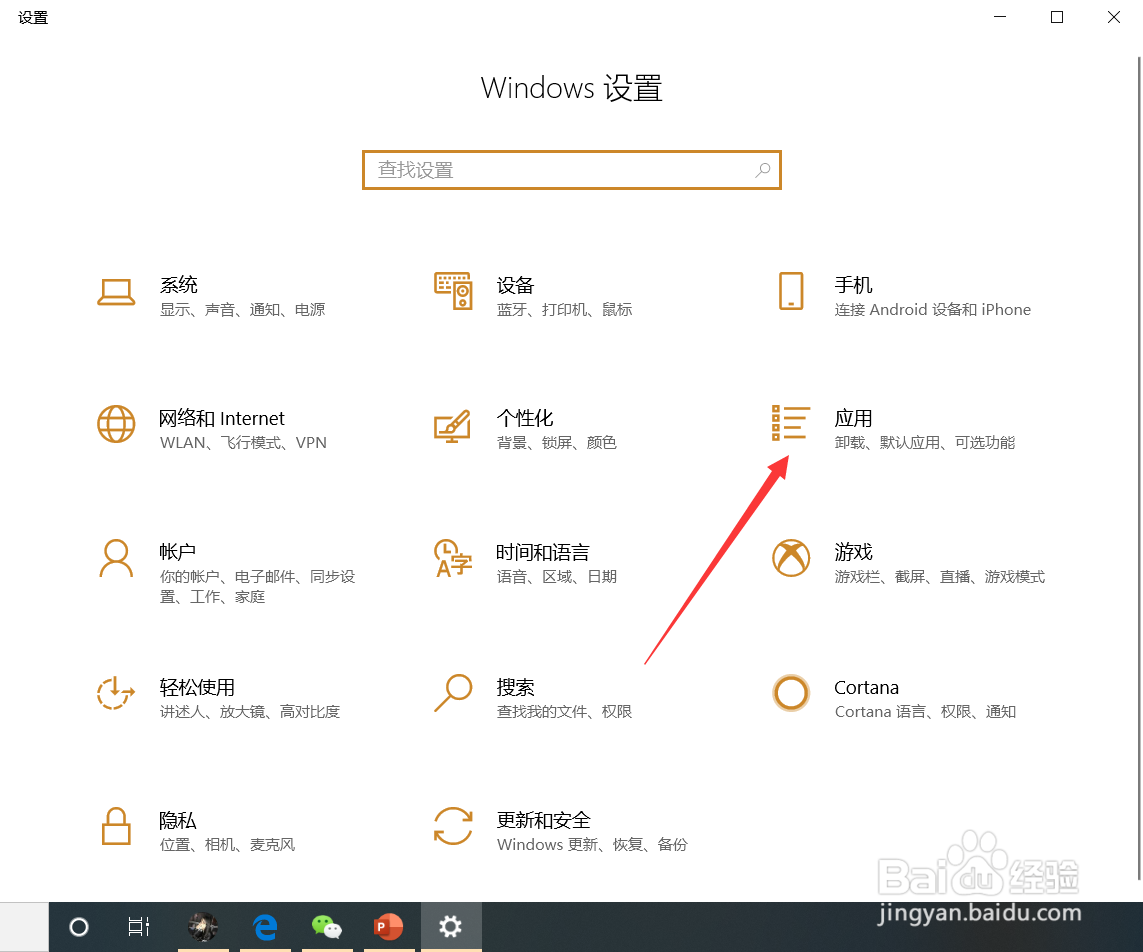This screenshot has width=1143, height=952.
Task: Open the 搜索 magnifier category icon
Action: (453, 692)
